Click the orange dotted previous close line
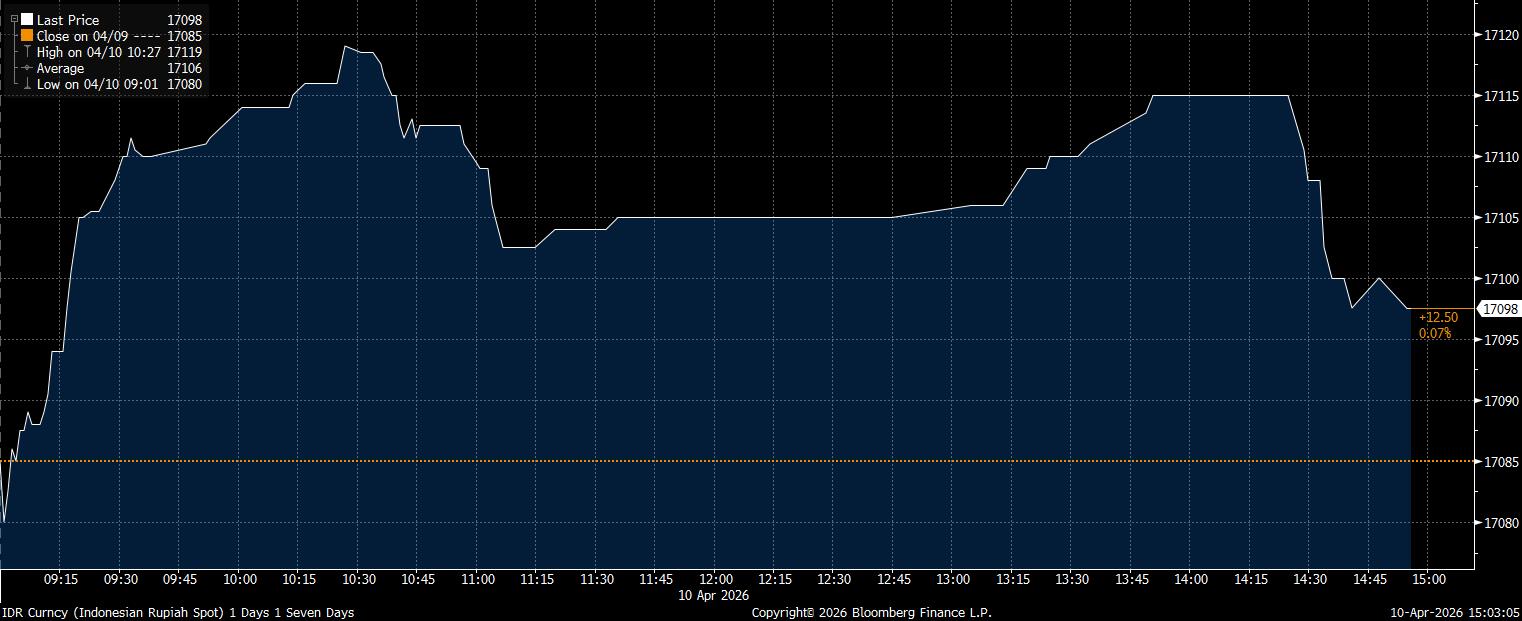Screen dimensions: 1522x621 700,461
